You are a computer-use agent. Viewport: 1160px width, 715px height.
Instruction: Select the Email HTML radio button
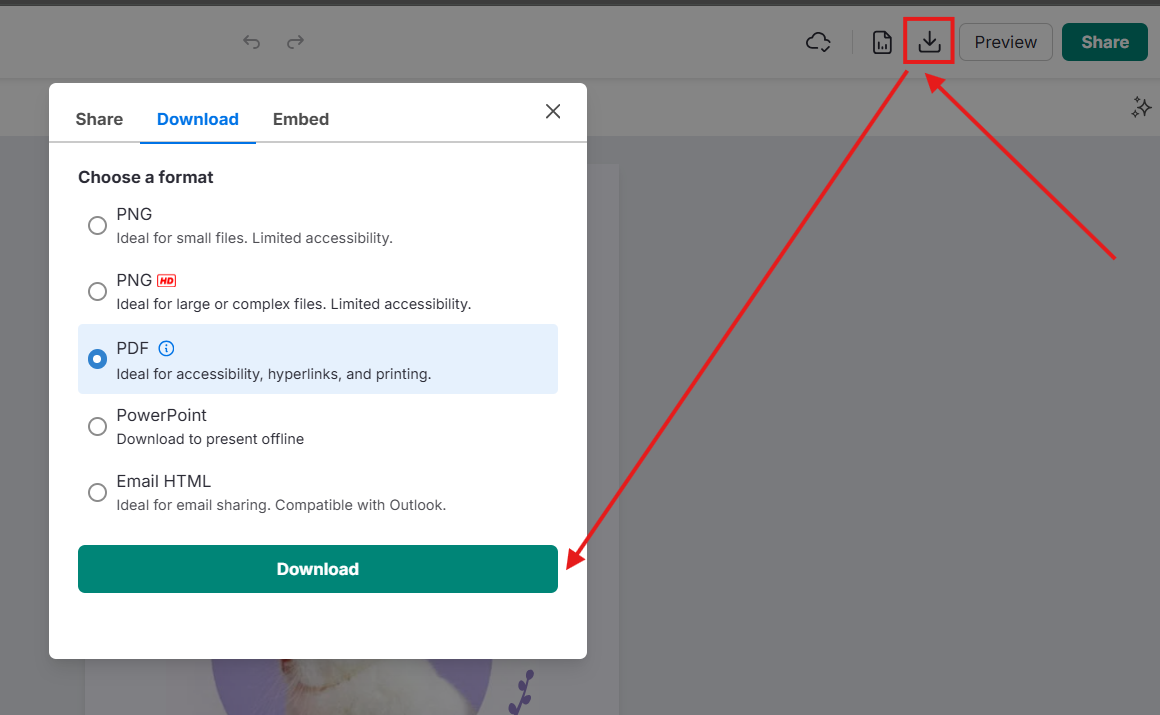pos(97,492)
